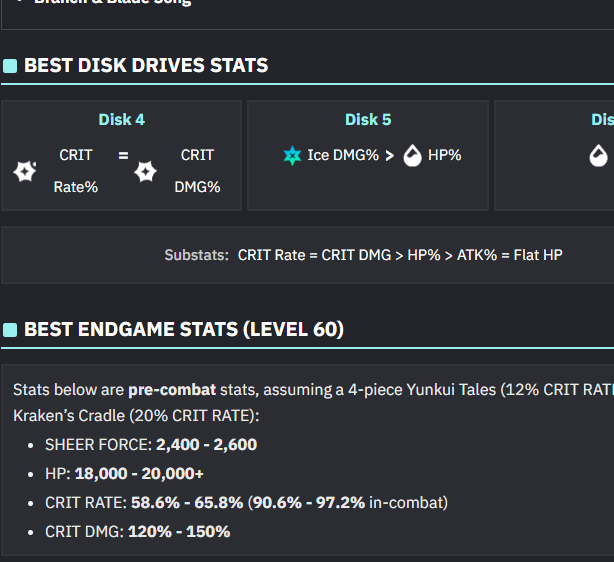Select the Disk 5 heading
Viewport: 614px width, 562px height.
click(x=368, y=120)
